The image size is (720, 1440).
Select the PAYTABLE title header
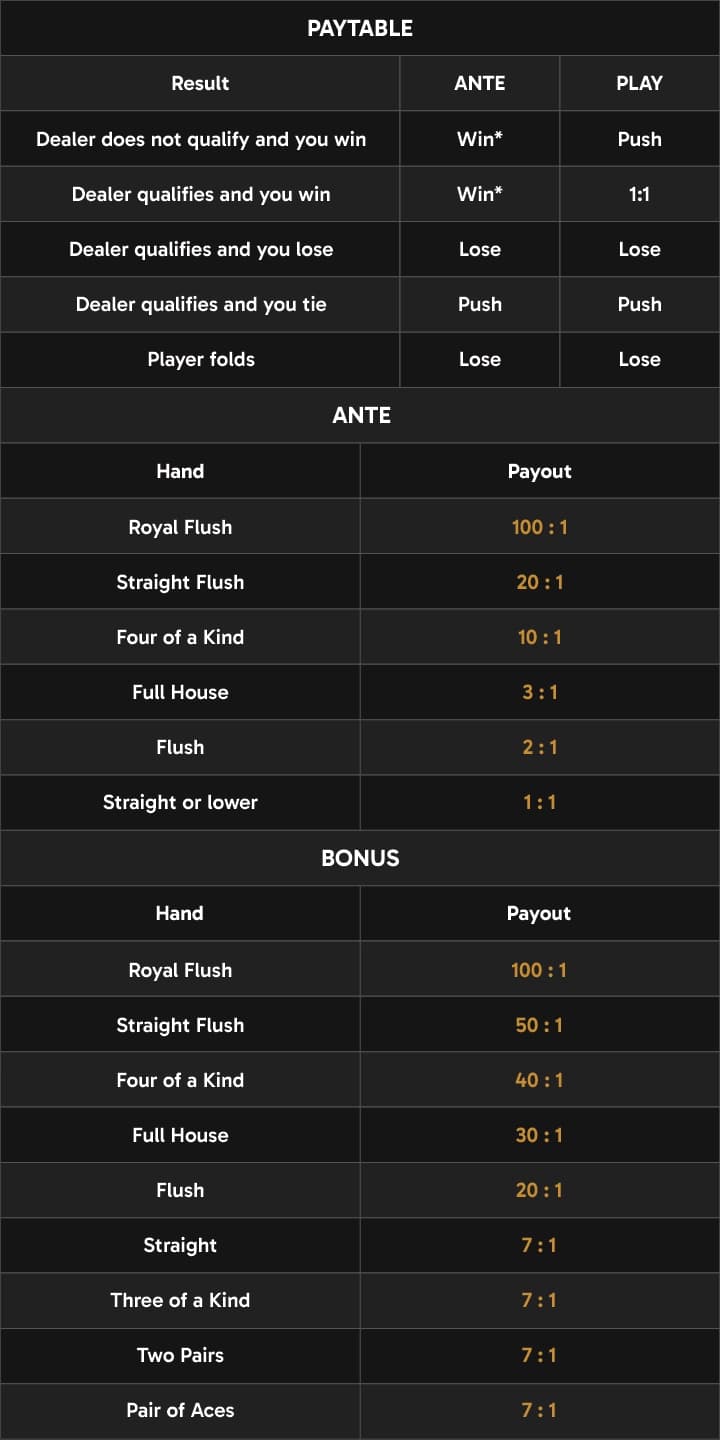coord(360,28)
